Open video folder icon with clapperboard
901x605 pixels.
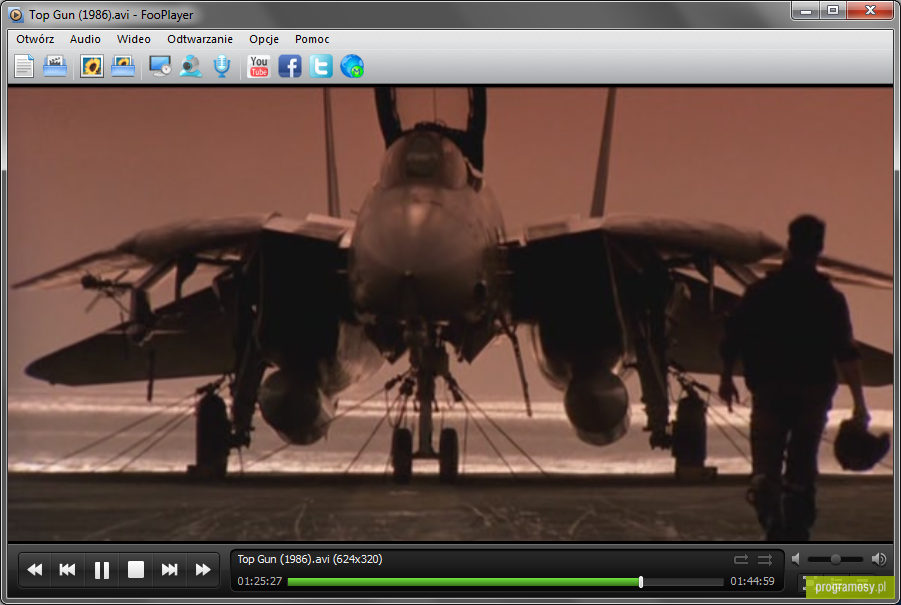[55, 66]
